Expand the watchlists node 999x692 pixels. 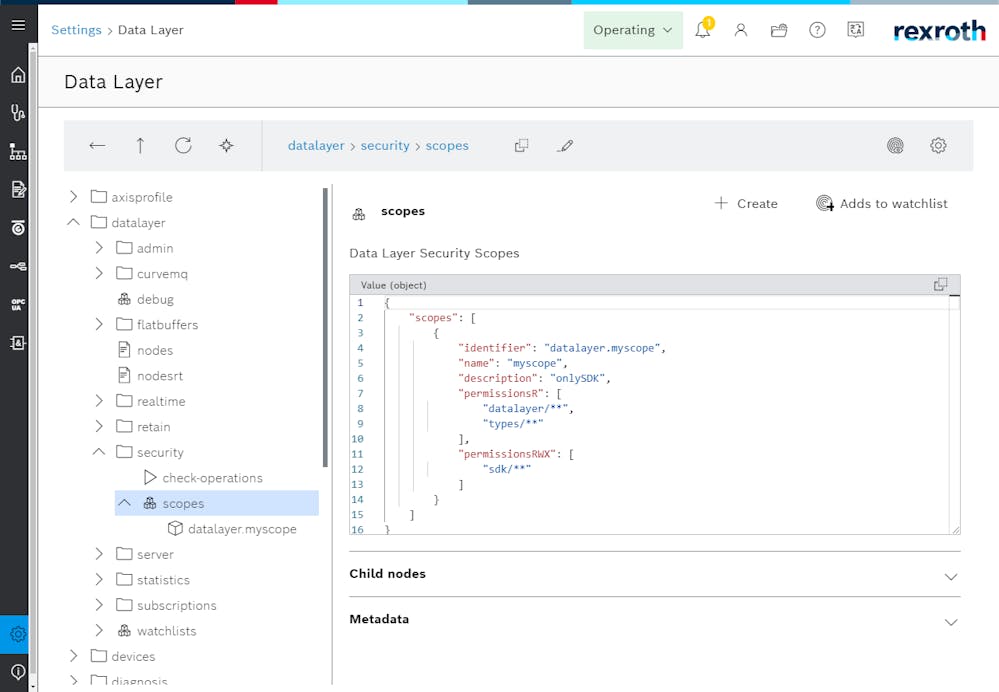pyautogui.click(x=99, y=630)
